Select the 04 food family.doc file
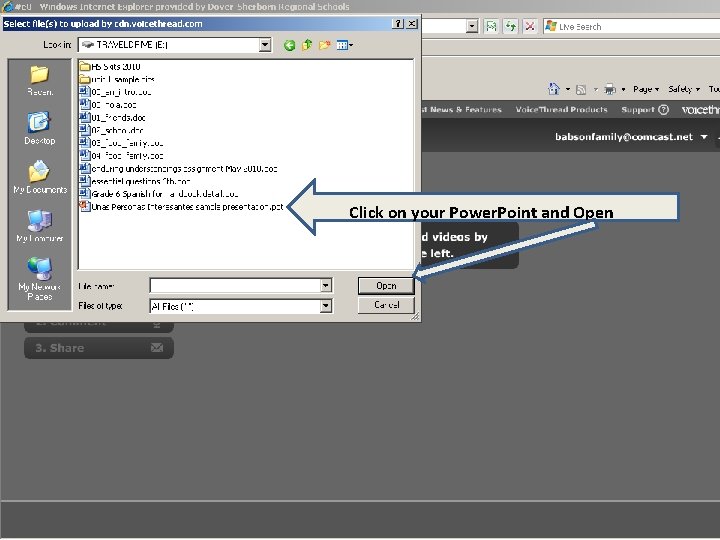 tap(121, 156)
